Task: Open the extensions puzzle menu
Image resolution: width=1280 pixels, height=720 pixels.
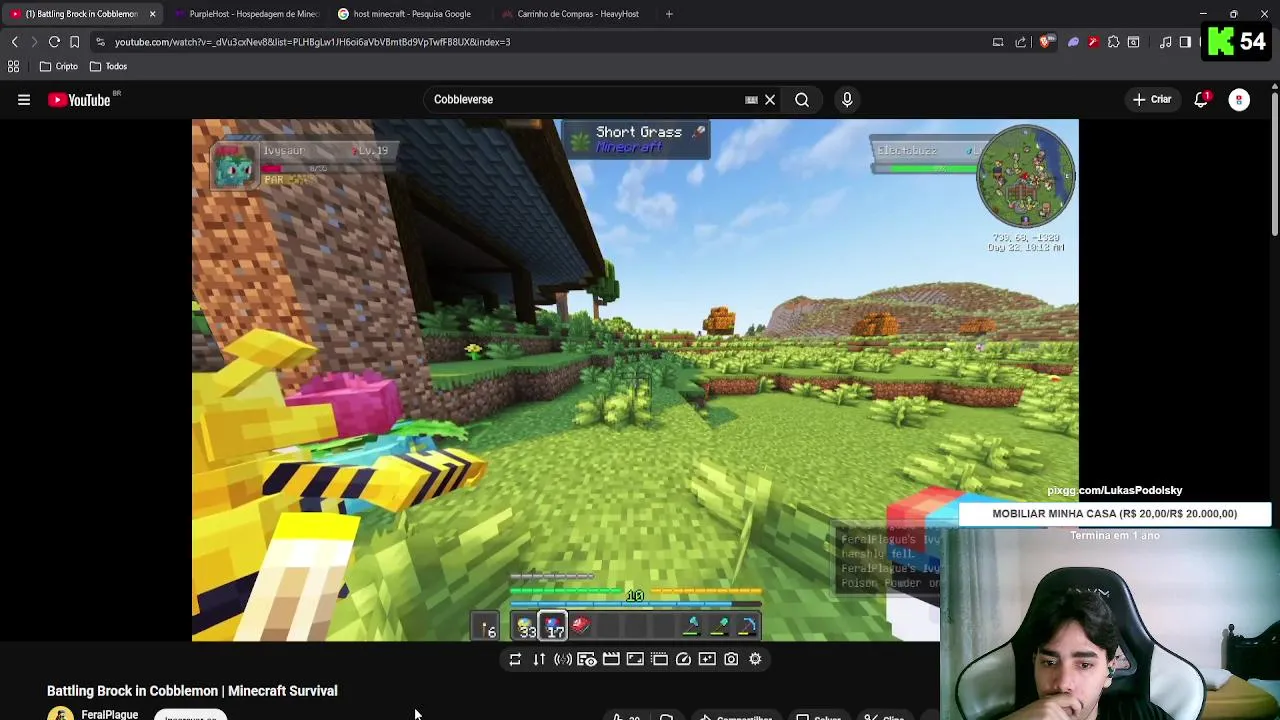Action: point(1113,42)
